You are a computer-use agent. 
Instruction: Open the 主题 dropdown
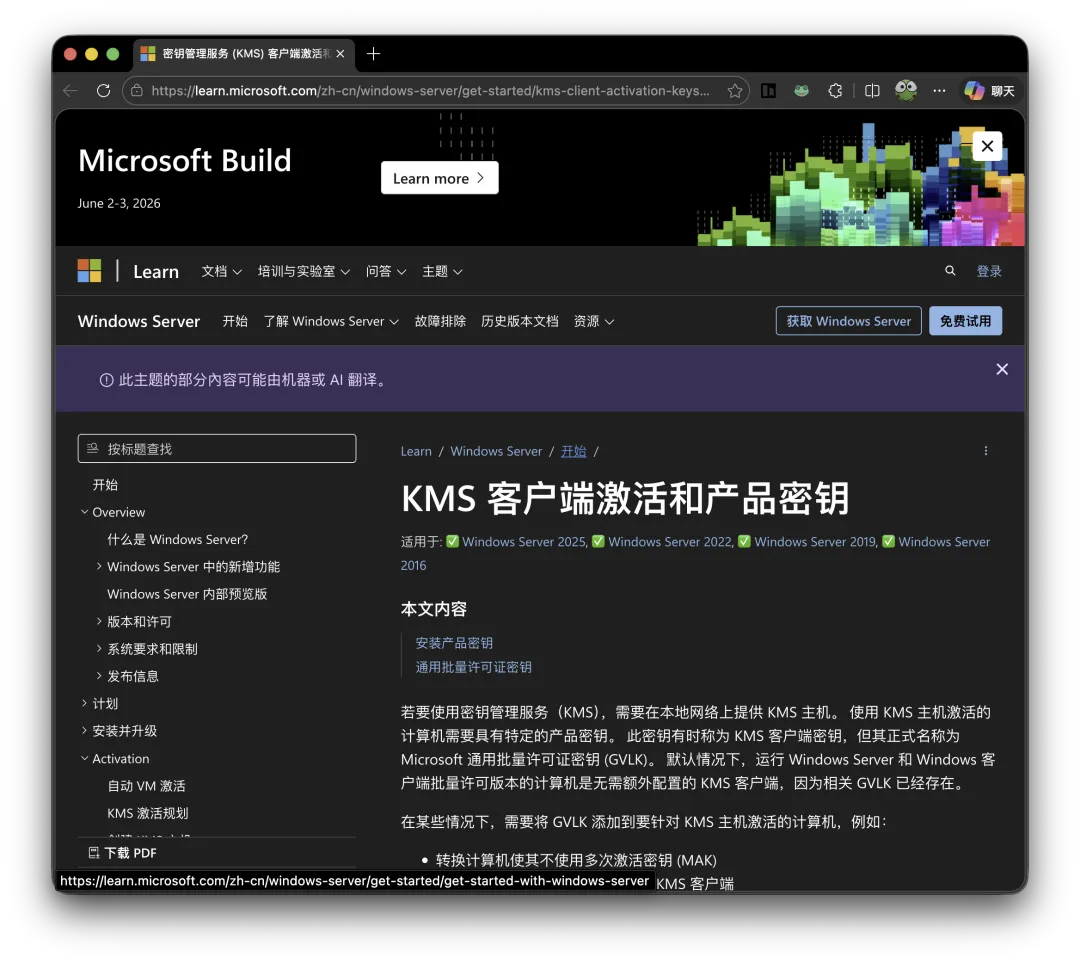(x=442, y=271)
